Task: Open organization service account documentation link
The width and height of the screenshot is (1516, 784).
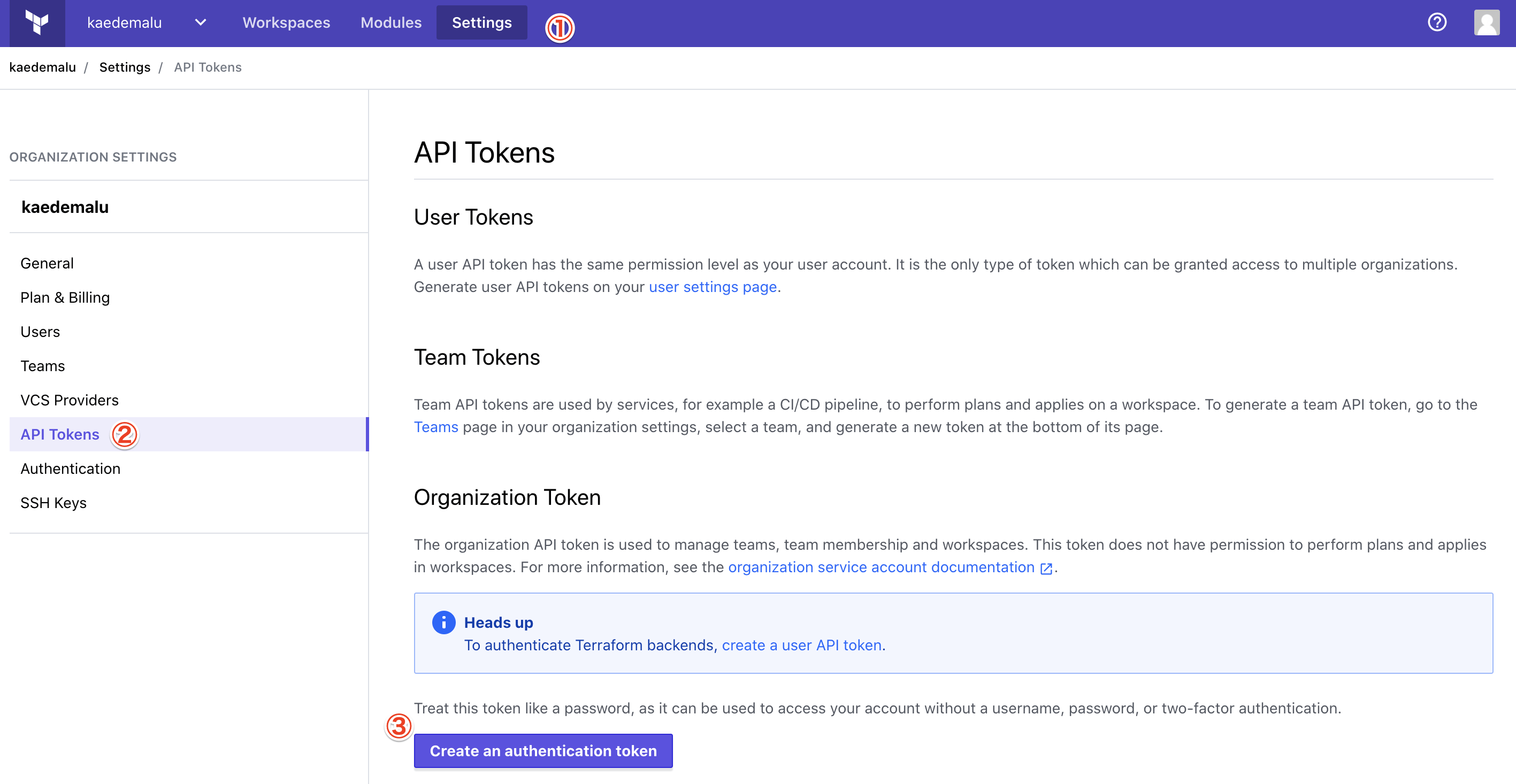Action: click(881, 567)
